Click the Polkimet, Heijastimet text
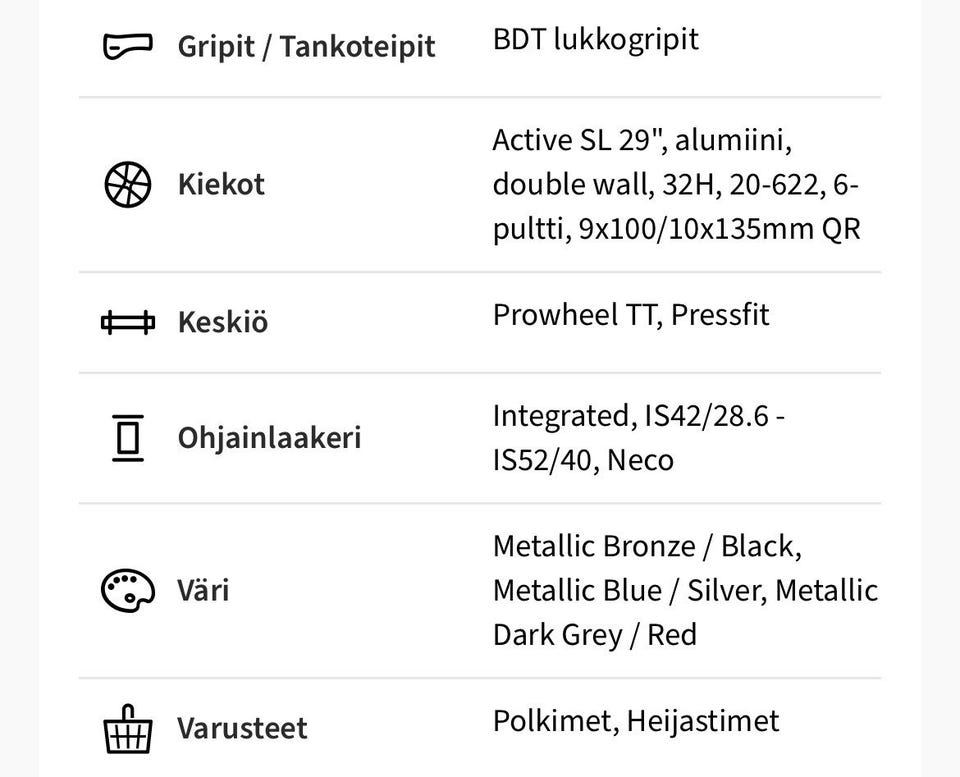This screenshot has width=960, height=777. 635,721
